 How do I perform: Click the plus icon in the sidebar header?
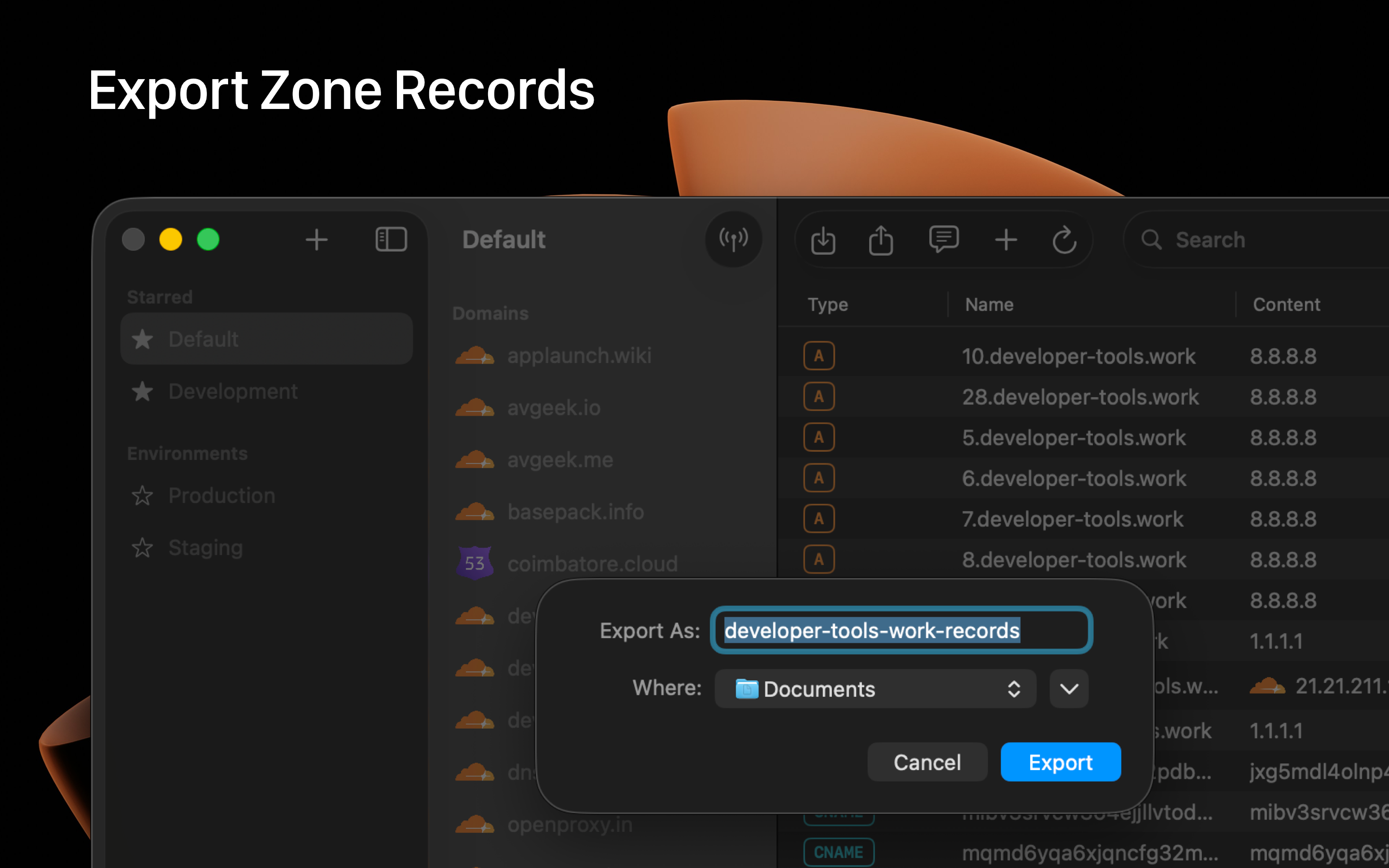(316, 239)
